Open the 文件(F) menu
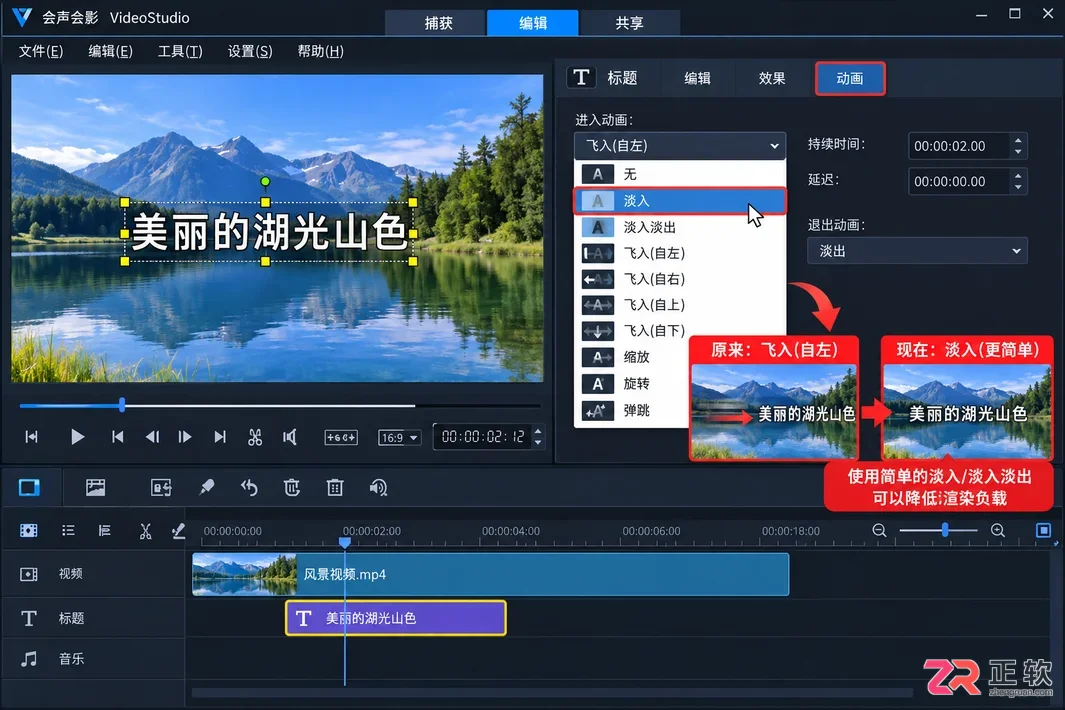The height and width of the screenshot is (710, 1065). pos(41,51)
